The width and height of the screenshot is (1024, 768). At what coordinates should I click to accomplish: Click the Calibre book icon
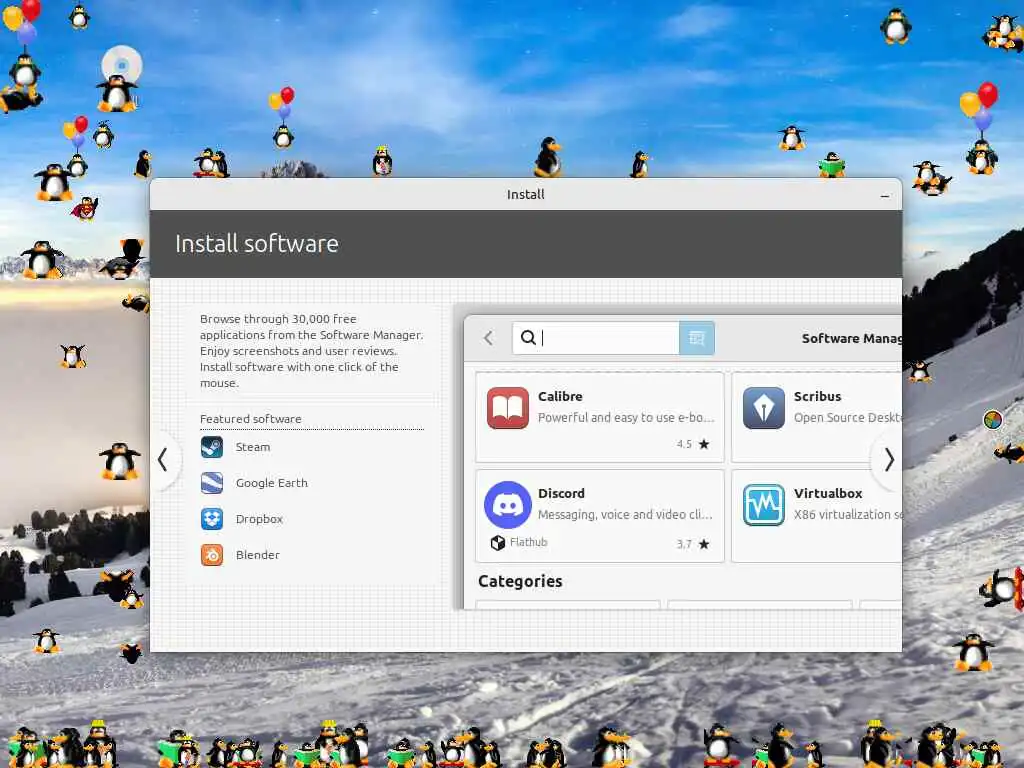click(507, 408)
